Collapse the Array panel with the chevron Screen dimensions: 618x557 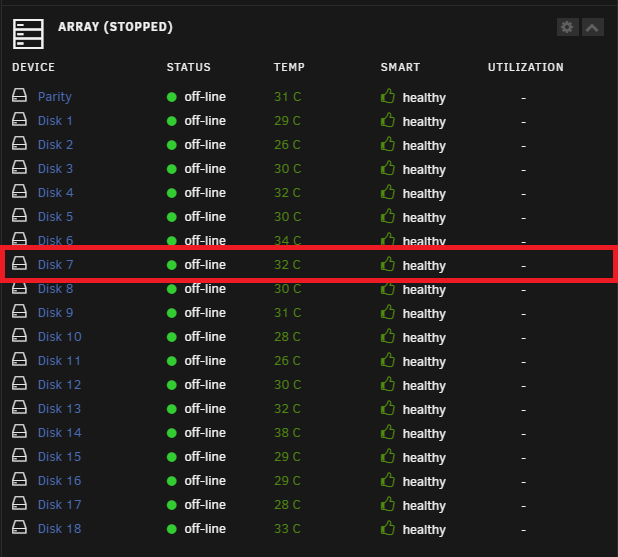click(592, 27)
